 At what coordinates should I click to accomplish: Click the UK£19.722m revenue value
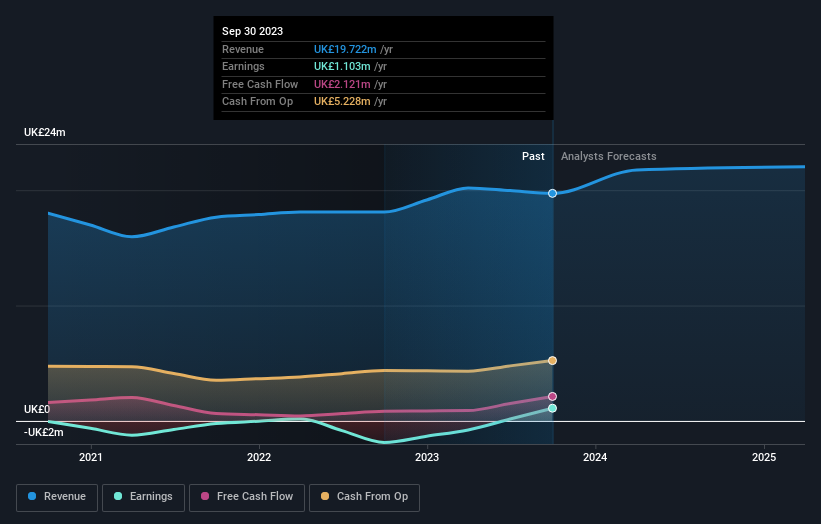(345, 49)
